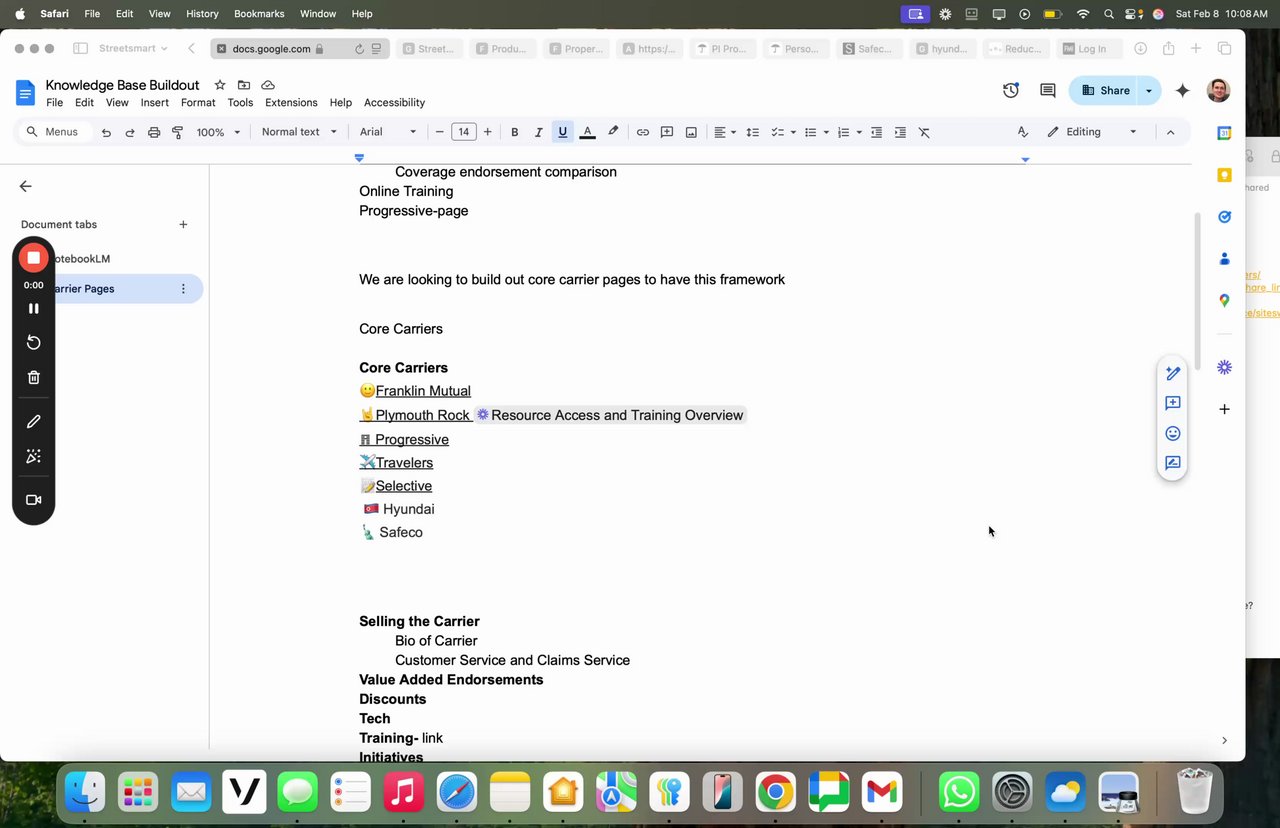
Task: Open the Extensions menu in Docs
Action: click(x=291, y=102)
